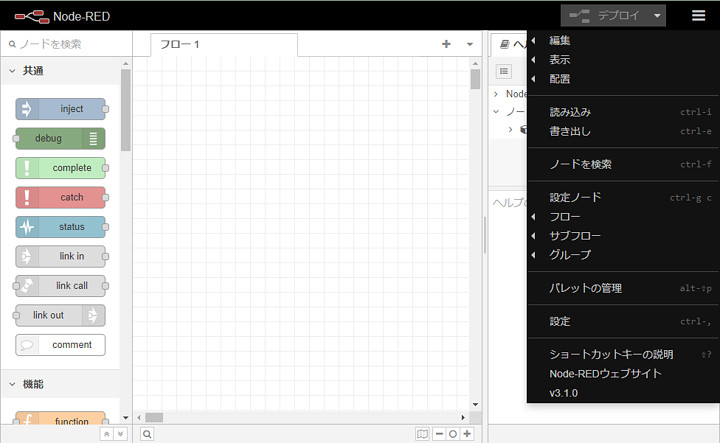Open the 表示 submenu

coord(624,60)
